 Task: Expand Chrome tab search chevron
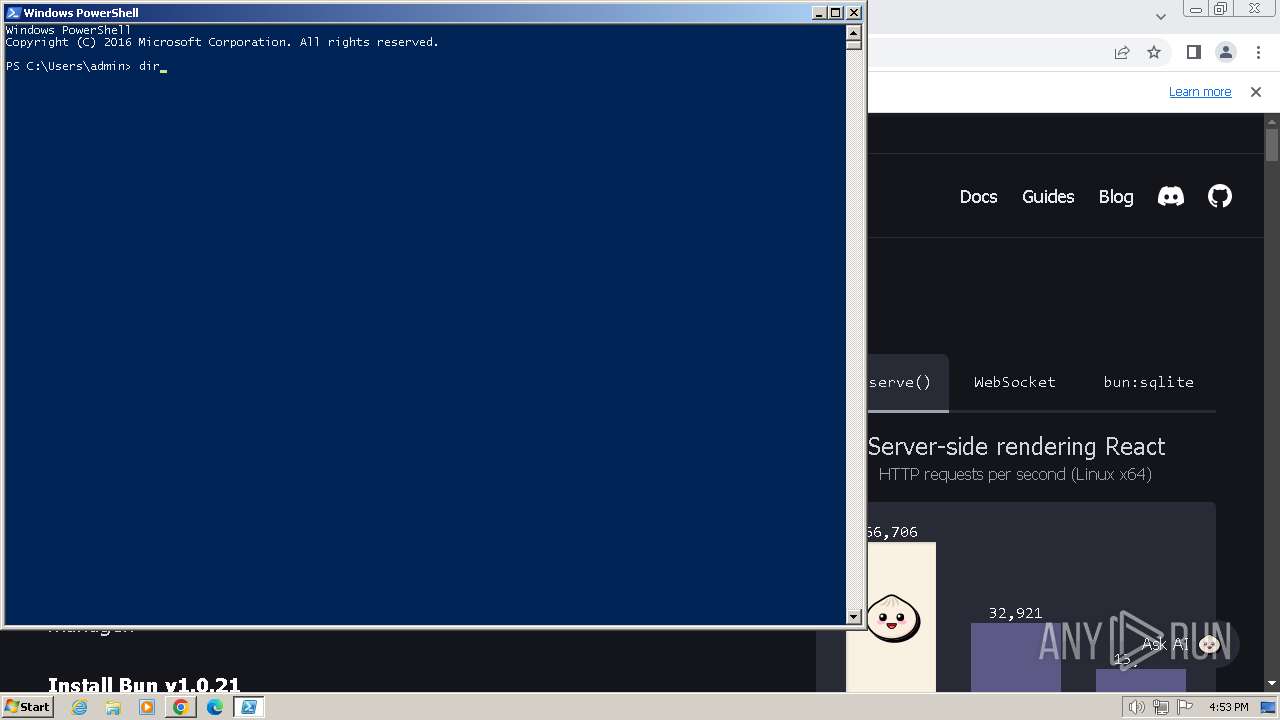pyautogui.click(x=1161, y=16)
